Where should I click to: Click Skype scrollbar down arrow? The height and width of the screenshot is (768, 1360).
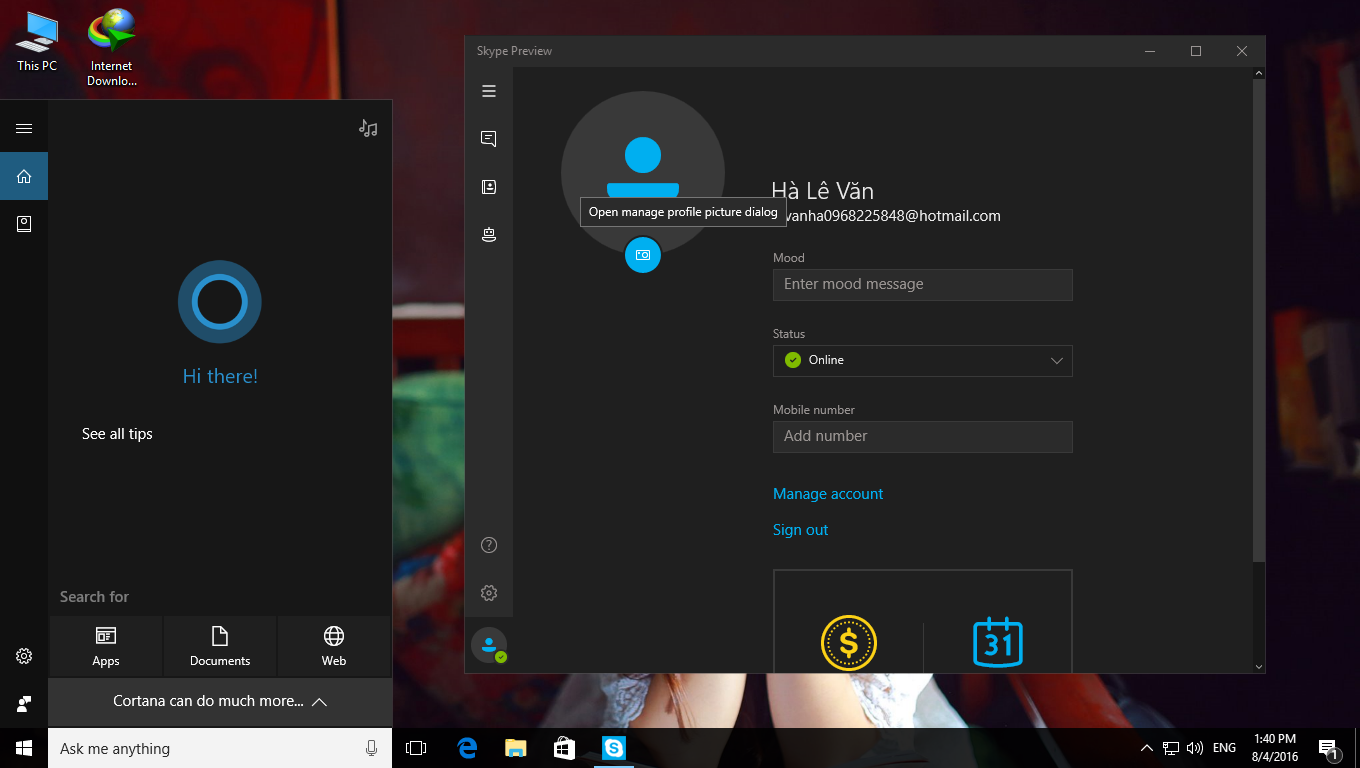point(1259,666)
